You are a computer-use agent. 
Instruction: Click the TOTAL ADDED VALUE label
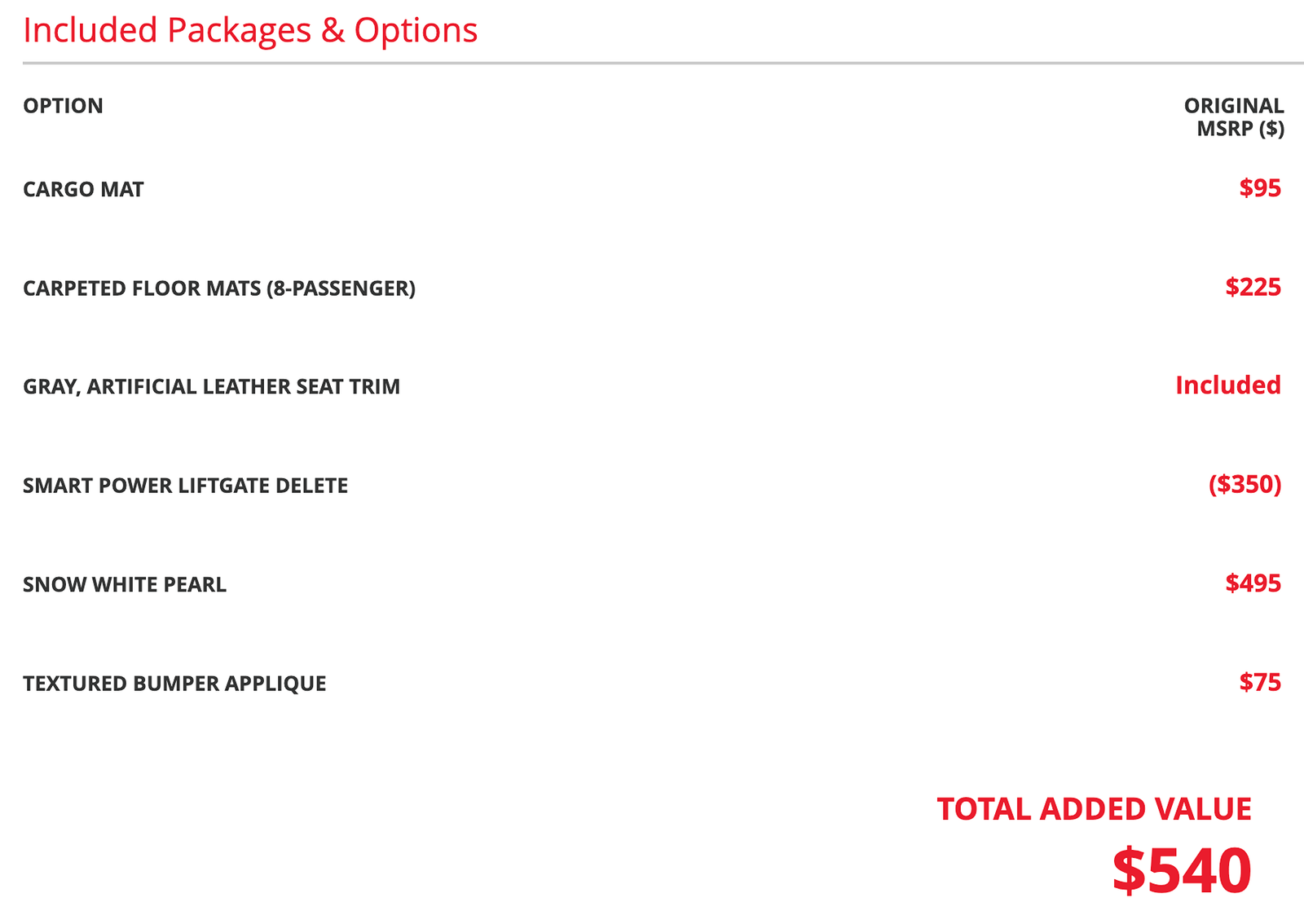pyautogui.click(x=1094, y=809)
